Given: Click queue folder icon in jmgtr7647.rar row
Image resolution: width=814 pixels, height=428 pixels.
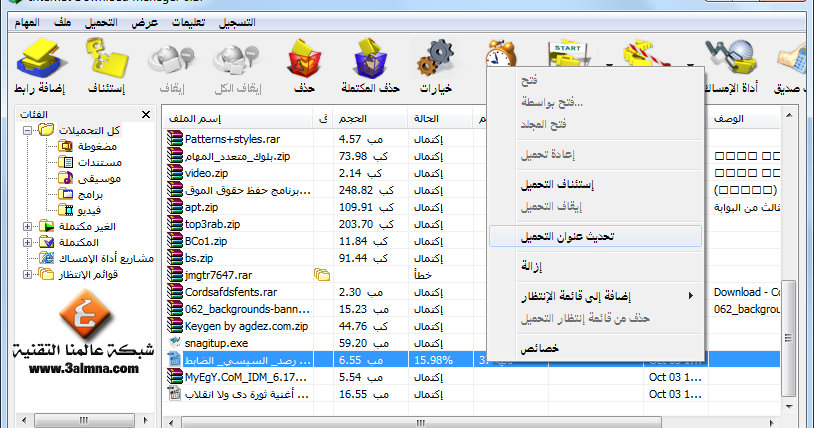Looking at the screenshot, I should point(322,275).
